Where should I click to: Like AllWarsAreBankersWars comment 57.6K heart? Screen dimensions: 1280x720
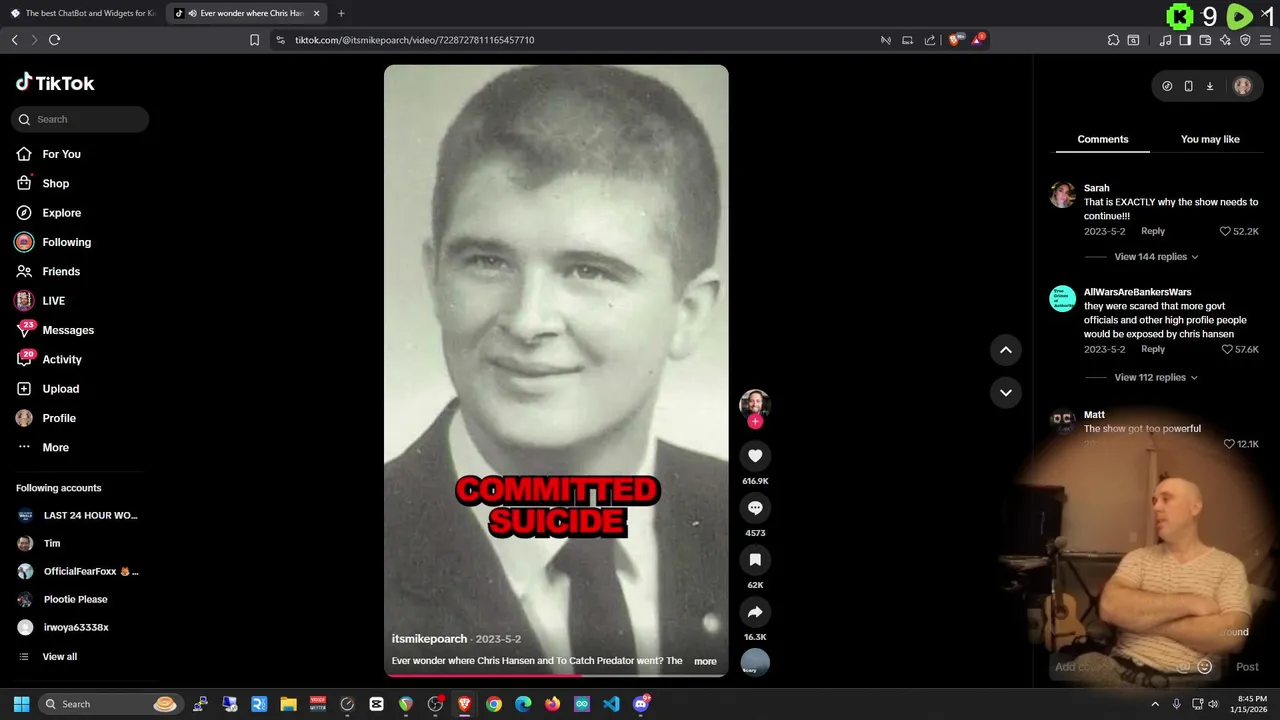(1227, 349)
